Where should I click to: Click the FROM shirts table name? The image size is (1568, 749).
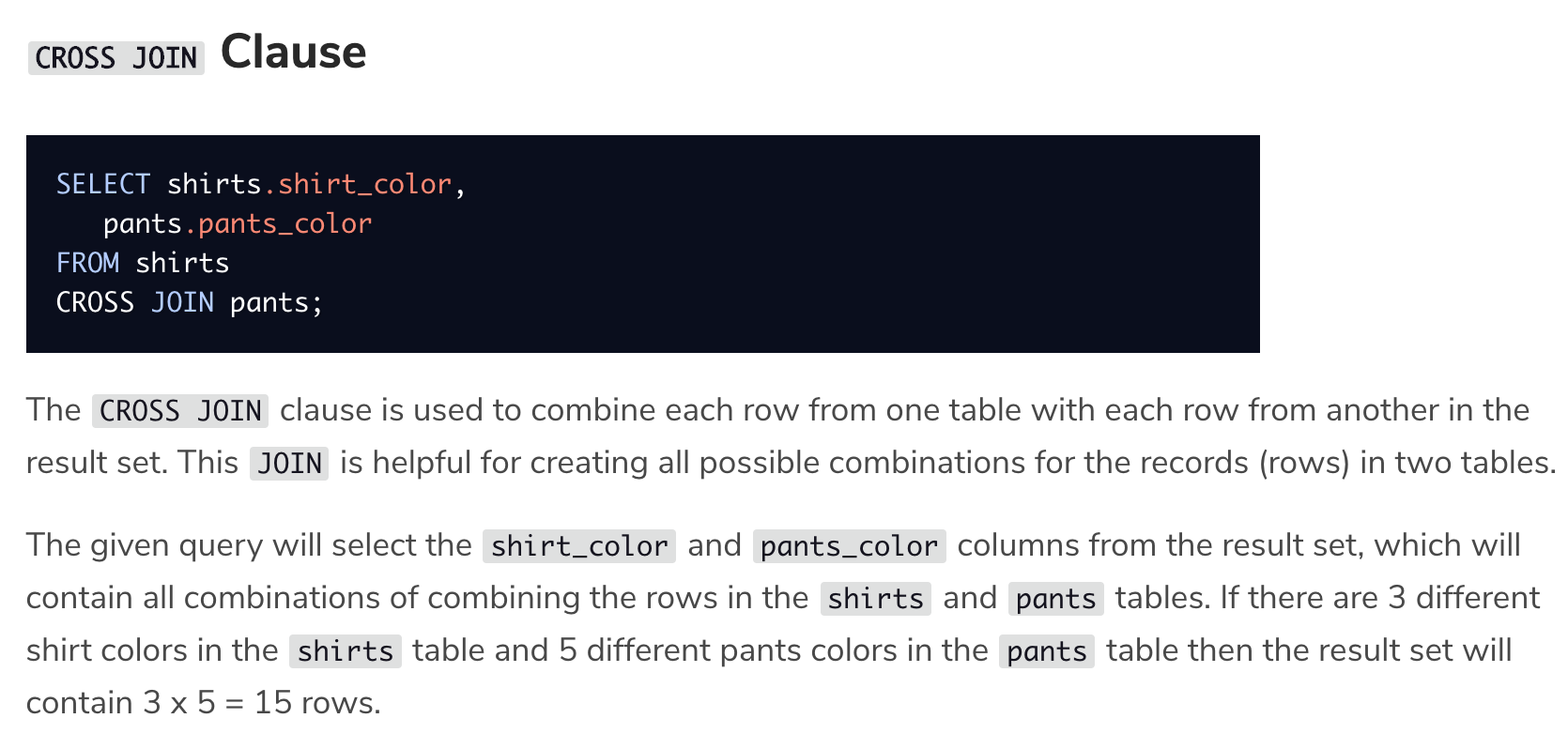tap(182, 263)
